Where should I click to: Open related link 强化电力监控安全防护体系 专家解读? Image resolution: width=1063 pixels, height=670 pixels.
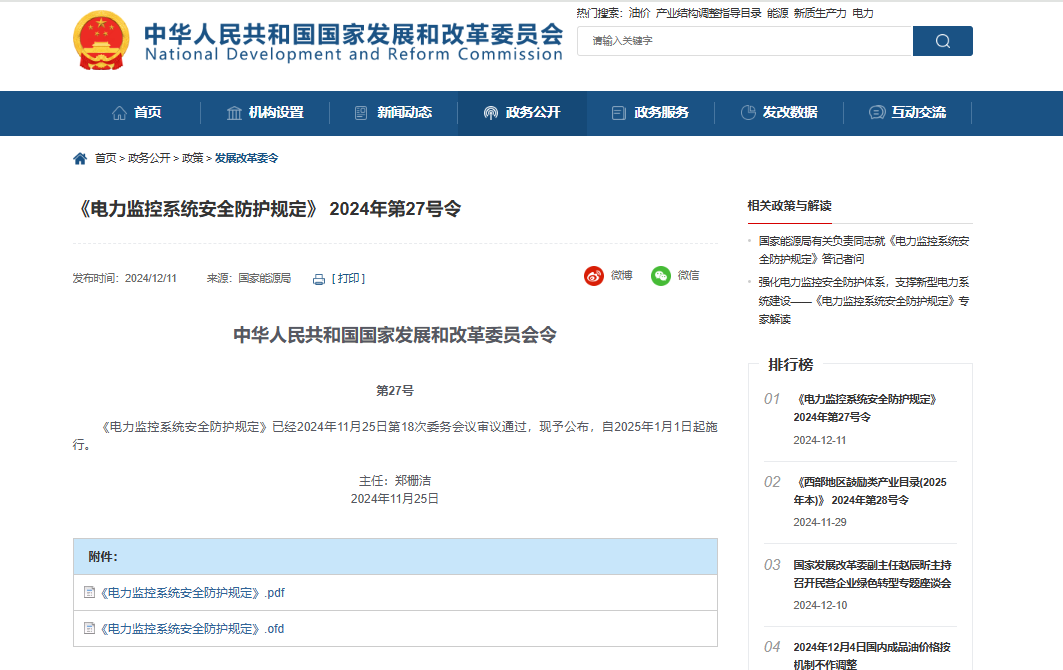point(864,300)
